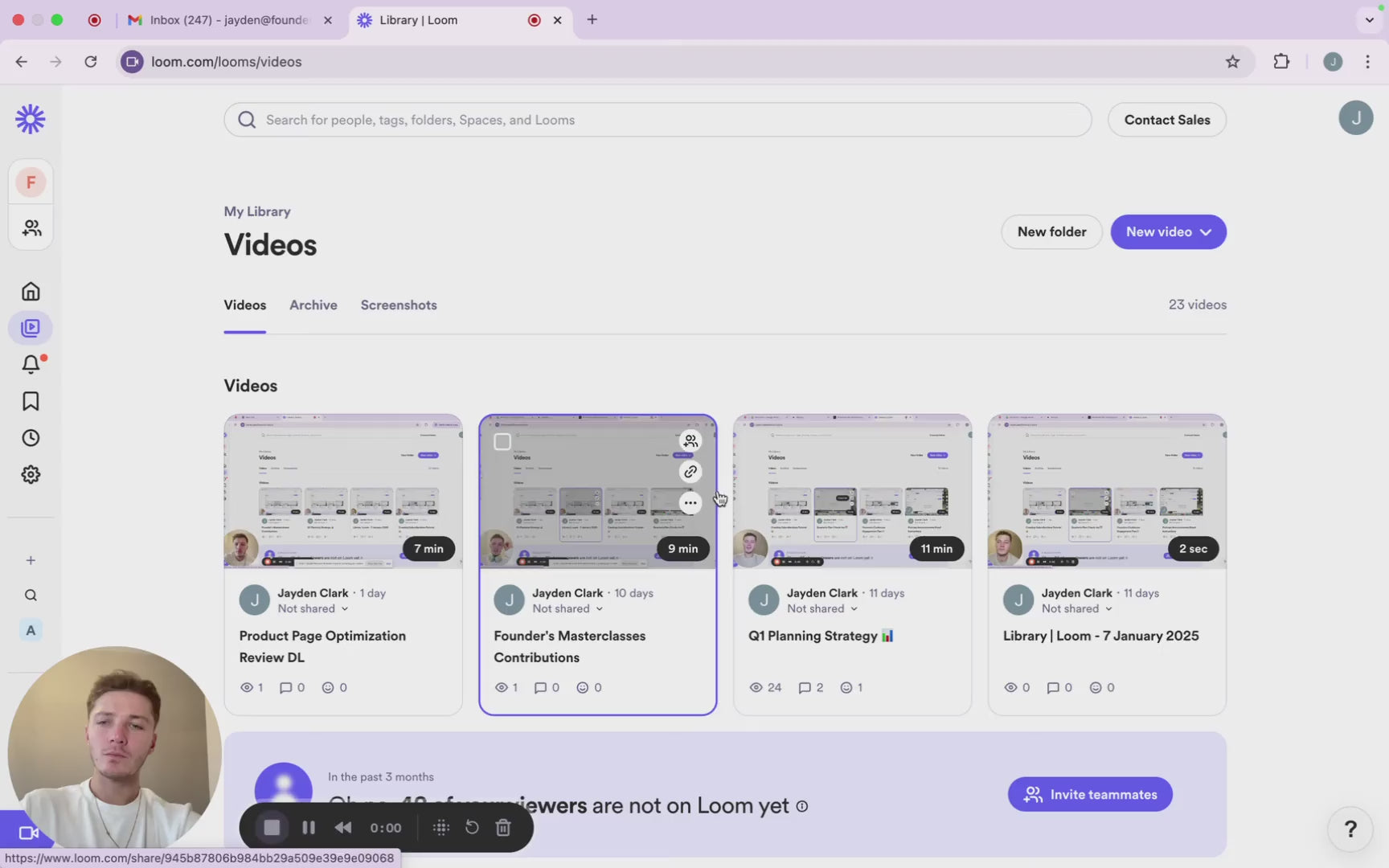The width and height of the screenshot is (1389, 868).
Task: Switch to the Archive tab
Action: point(313,305)
